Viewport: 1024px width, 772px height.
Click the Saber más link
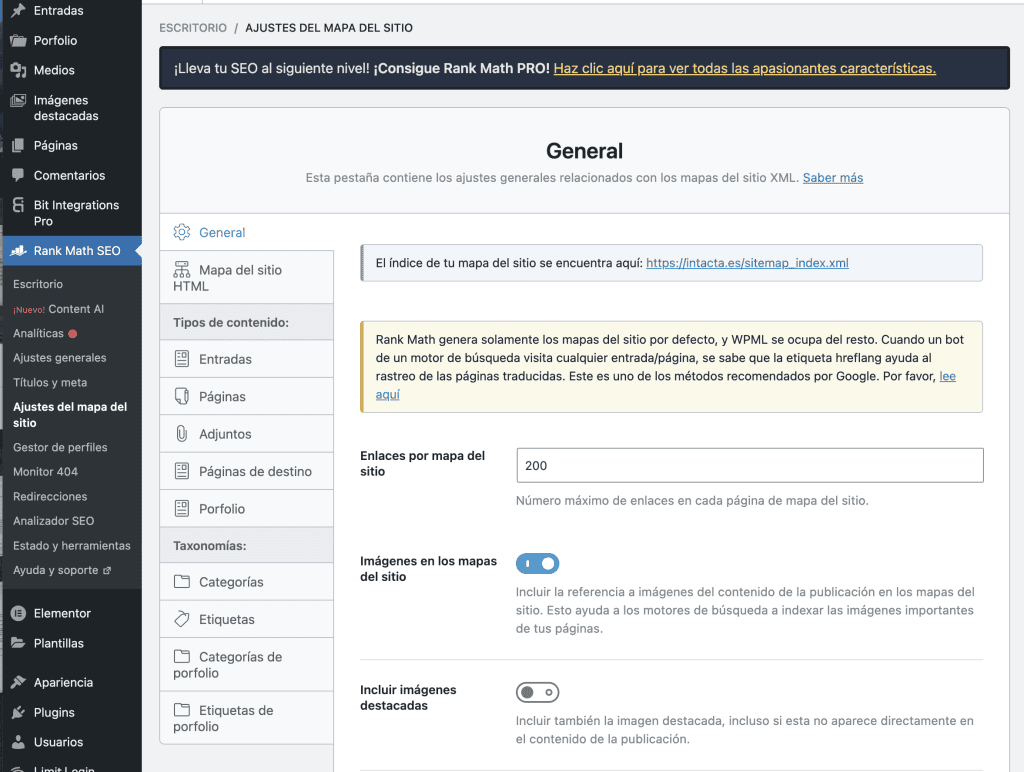pos(832,178)
